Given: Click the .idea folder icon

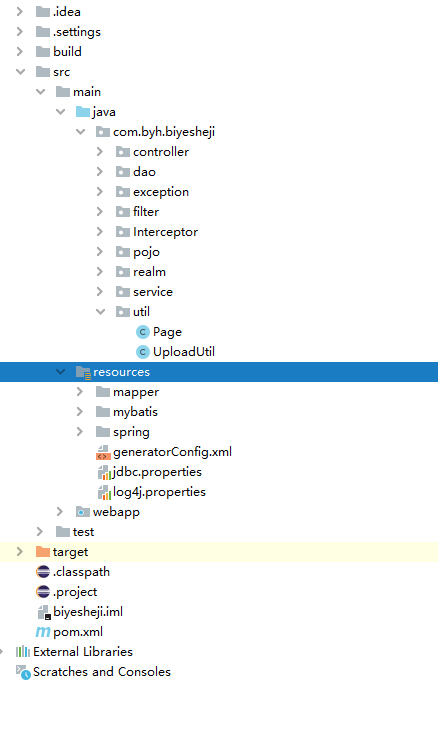Looking at the screenshot, I should (x=43, y=12).
